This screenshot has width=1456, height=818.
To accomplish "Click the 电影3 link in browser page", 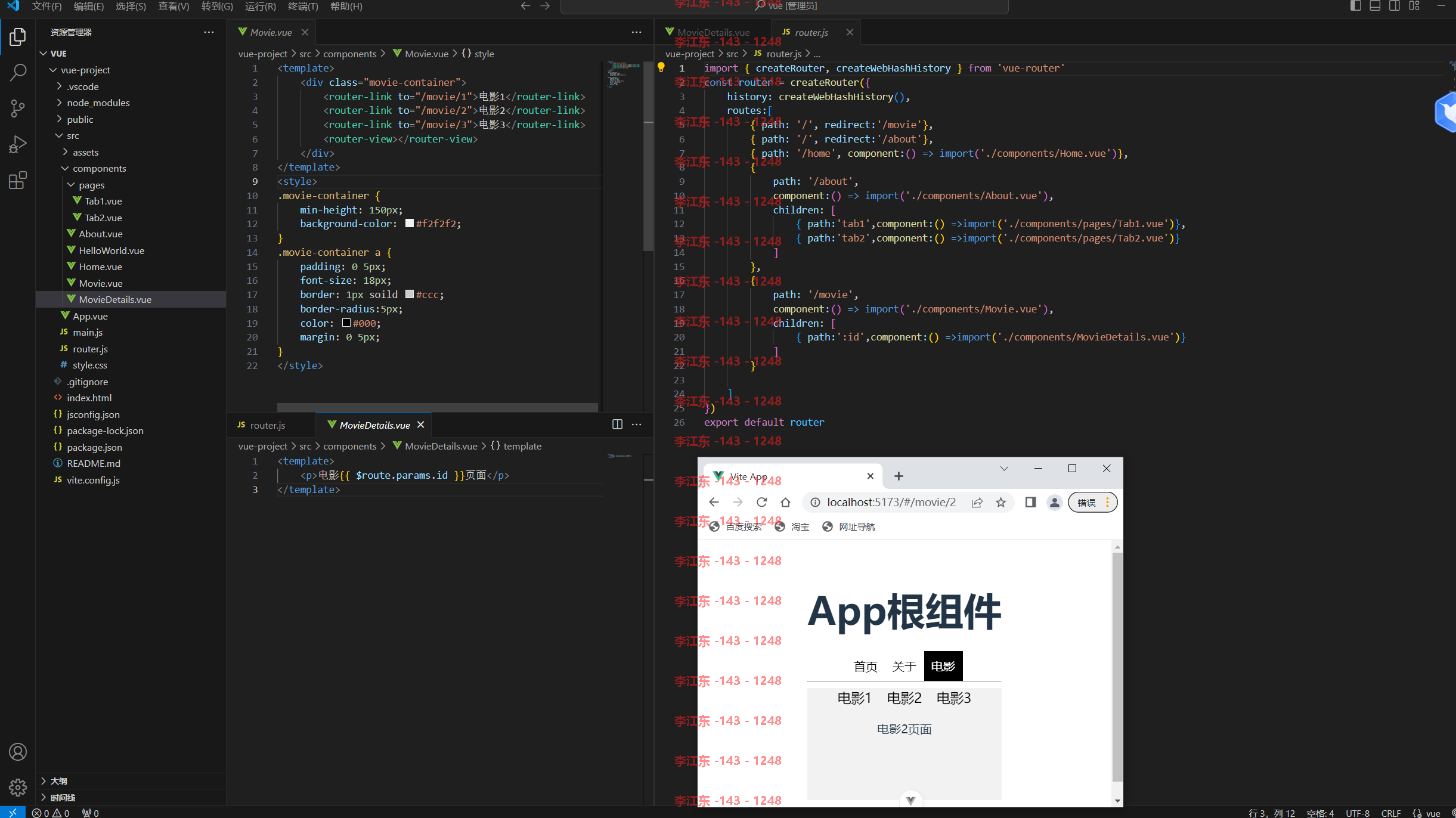I will coord(953,698).
